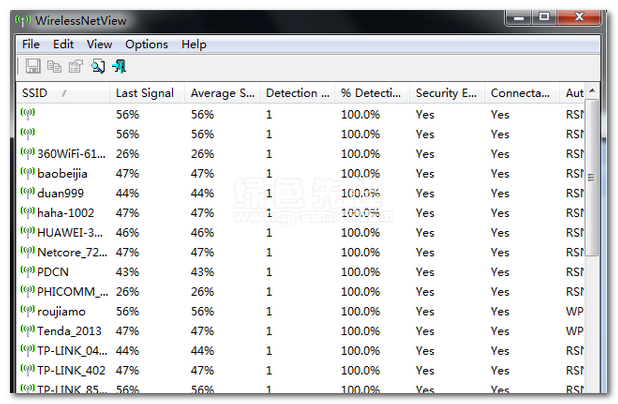Select the duan999 network name
The width and height of the screenshot is (618, 404).
(x=60, y=193)
